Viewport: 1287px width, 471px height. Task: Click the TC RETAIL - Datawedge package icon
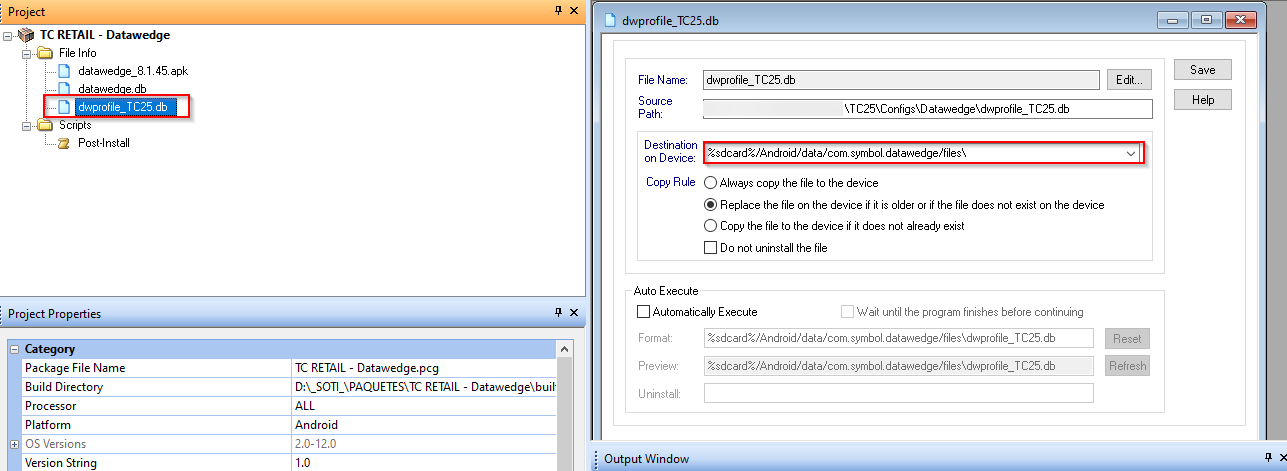(x=26, y=35)
